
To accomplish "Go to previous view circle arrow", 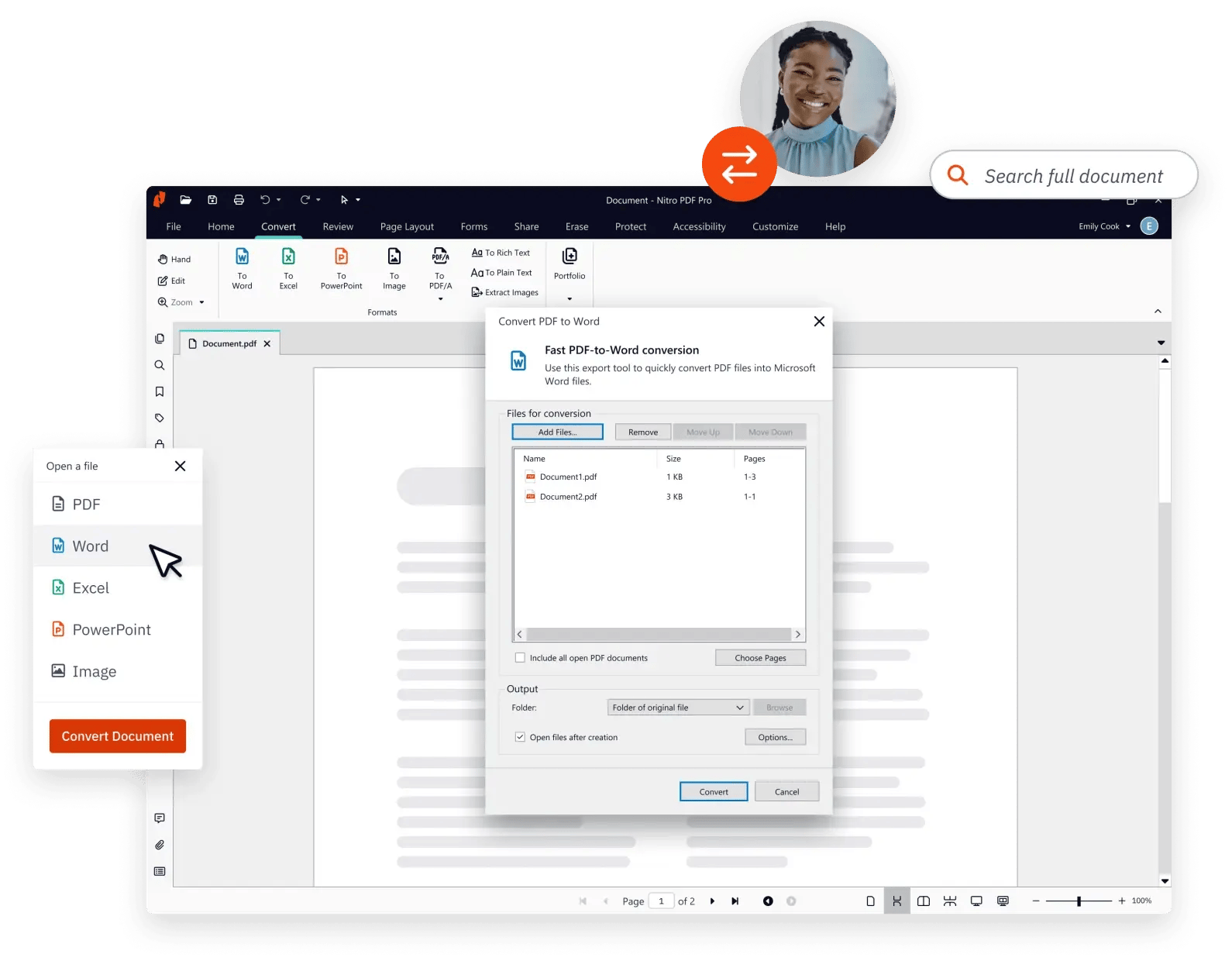I will (768, 901).
